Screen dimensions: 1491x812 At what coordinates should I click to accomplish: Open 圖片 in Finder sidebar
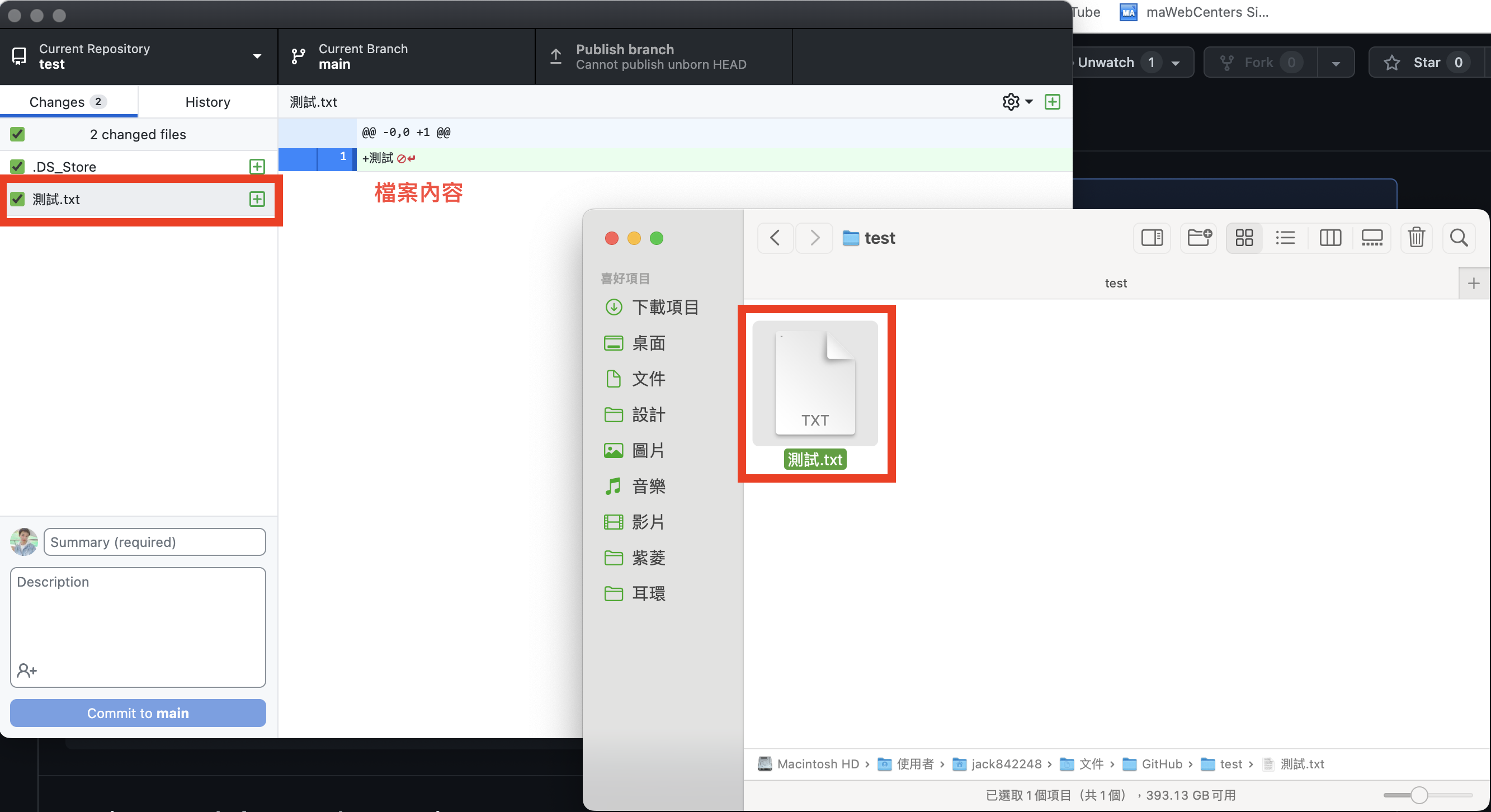pyautogui.click(x=635, y=450)
